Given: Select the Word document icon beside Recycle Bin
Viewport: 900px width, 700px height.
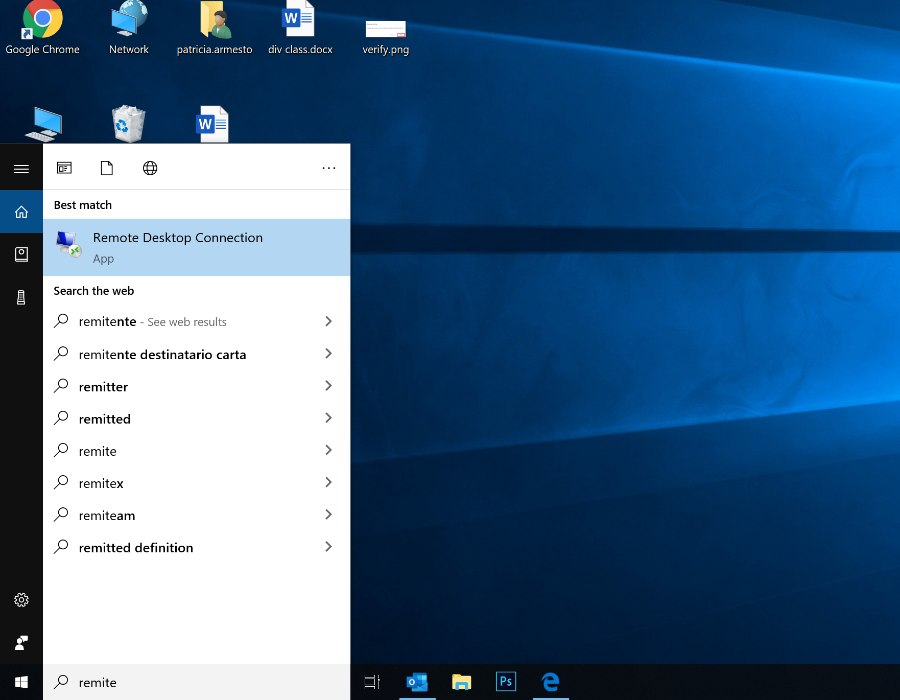Looking at the screenshot, I should 212,123.
